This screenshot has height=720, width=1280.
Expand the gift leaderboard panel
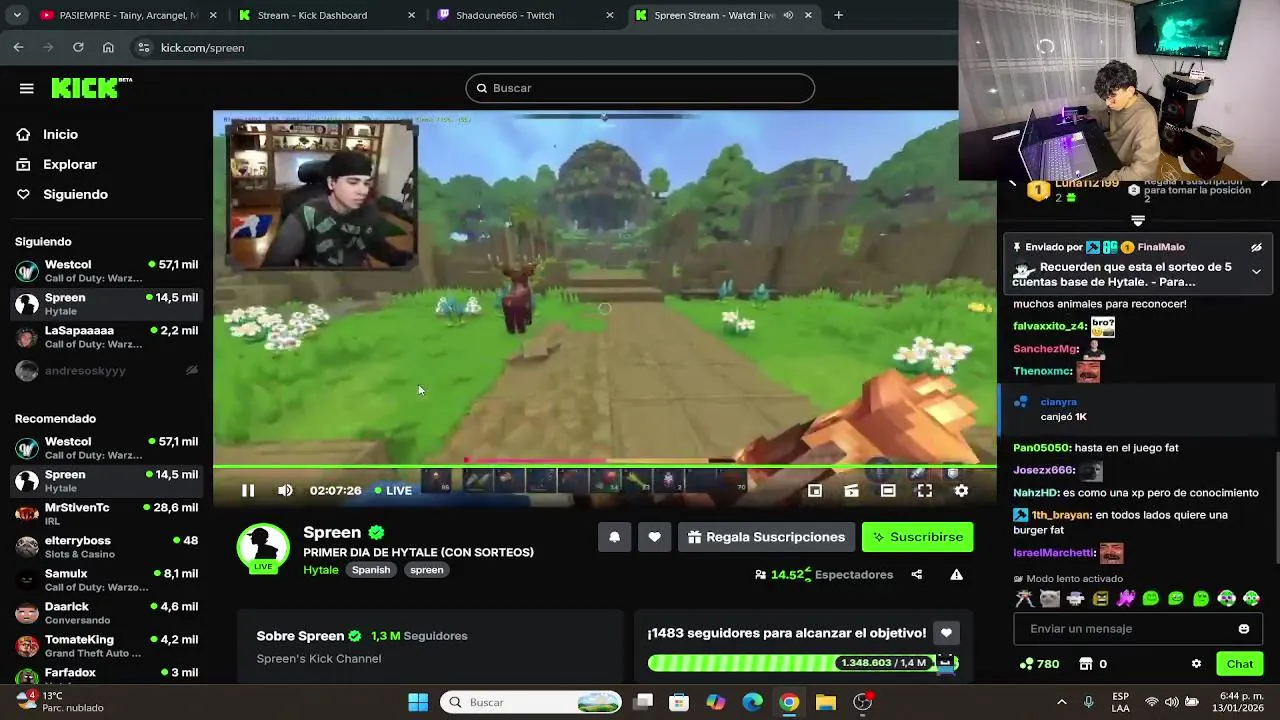coord(1138,220)
